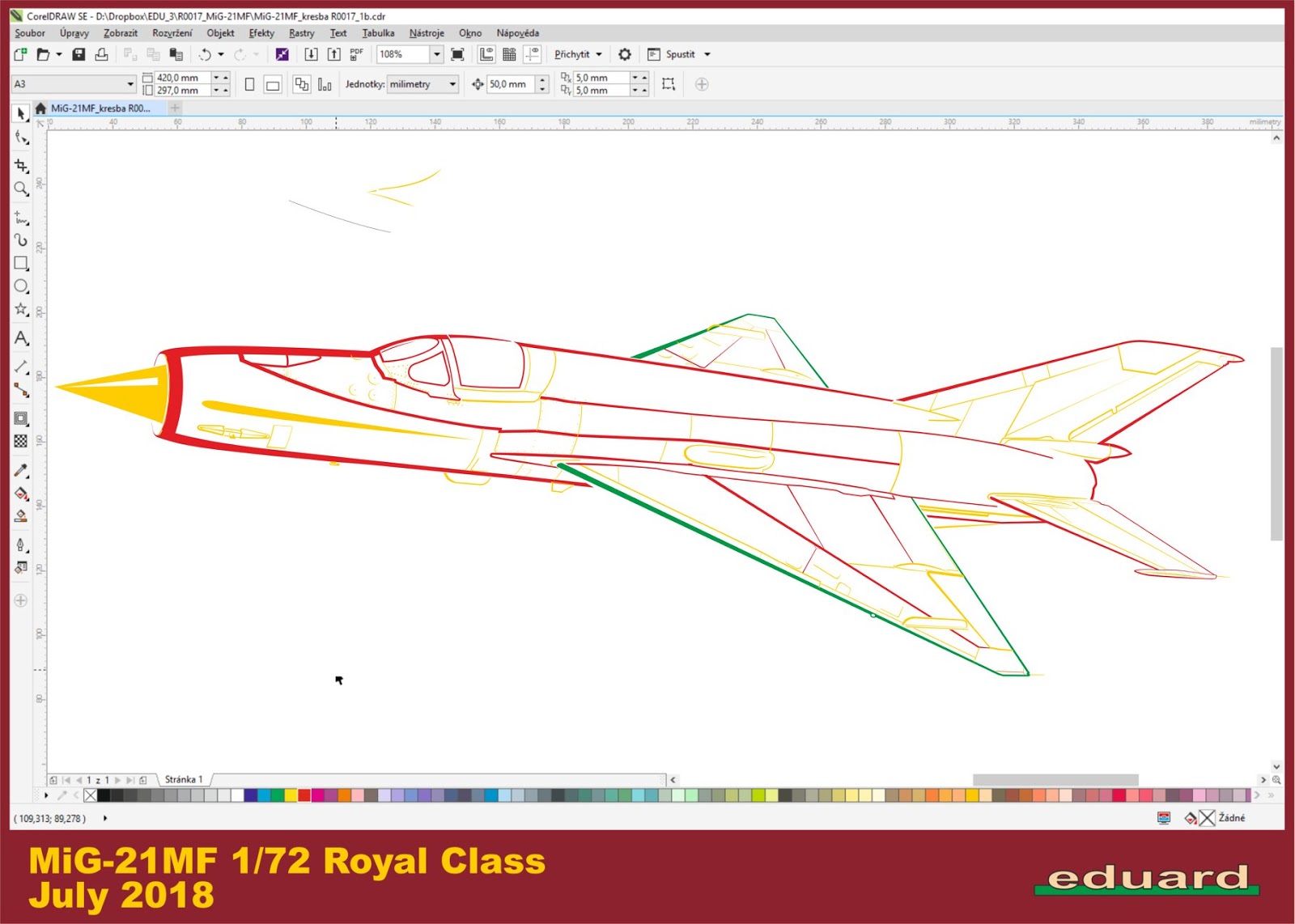Select the Text tool
Screen dimensions: 1295x924
point(21,338)
